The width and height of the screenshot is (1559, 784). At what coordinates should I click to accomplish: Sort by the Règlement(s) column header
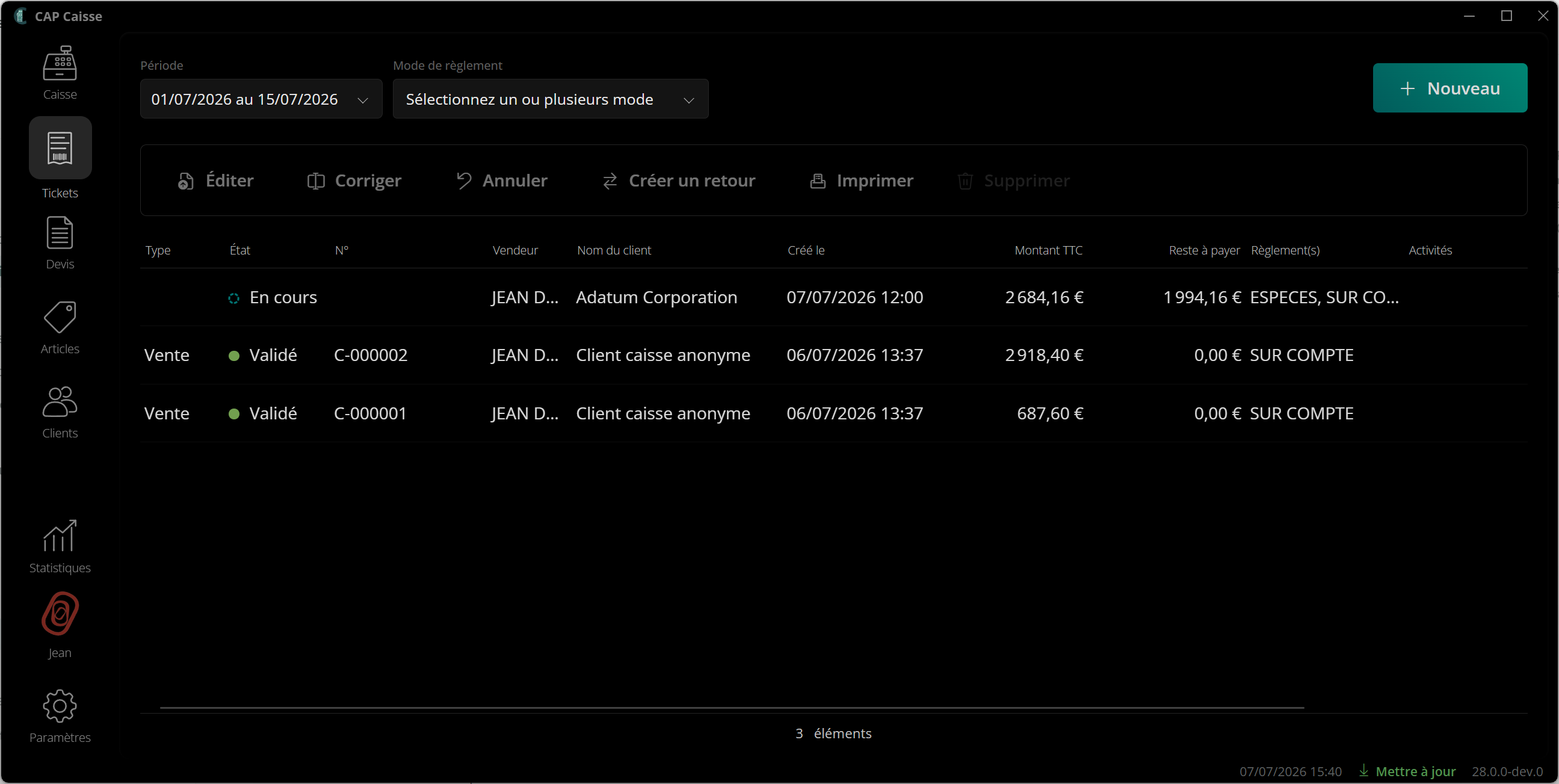pos(1285,250)
